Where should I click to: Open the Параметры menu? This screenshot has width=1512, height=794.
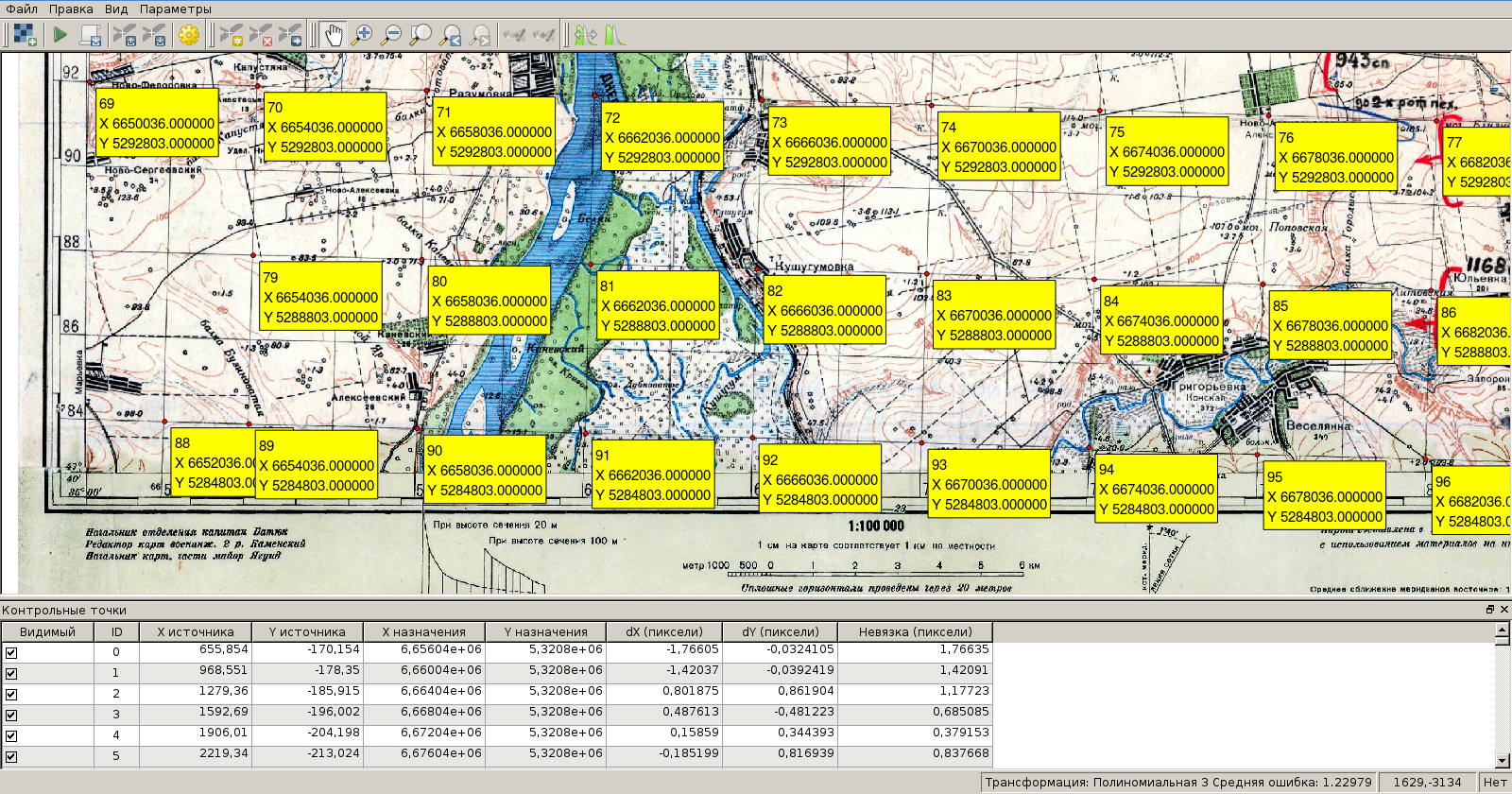(x=176, y=9)
